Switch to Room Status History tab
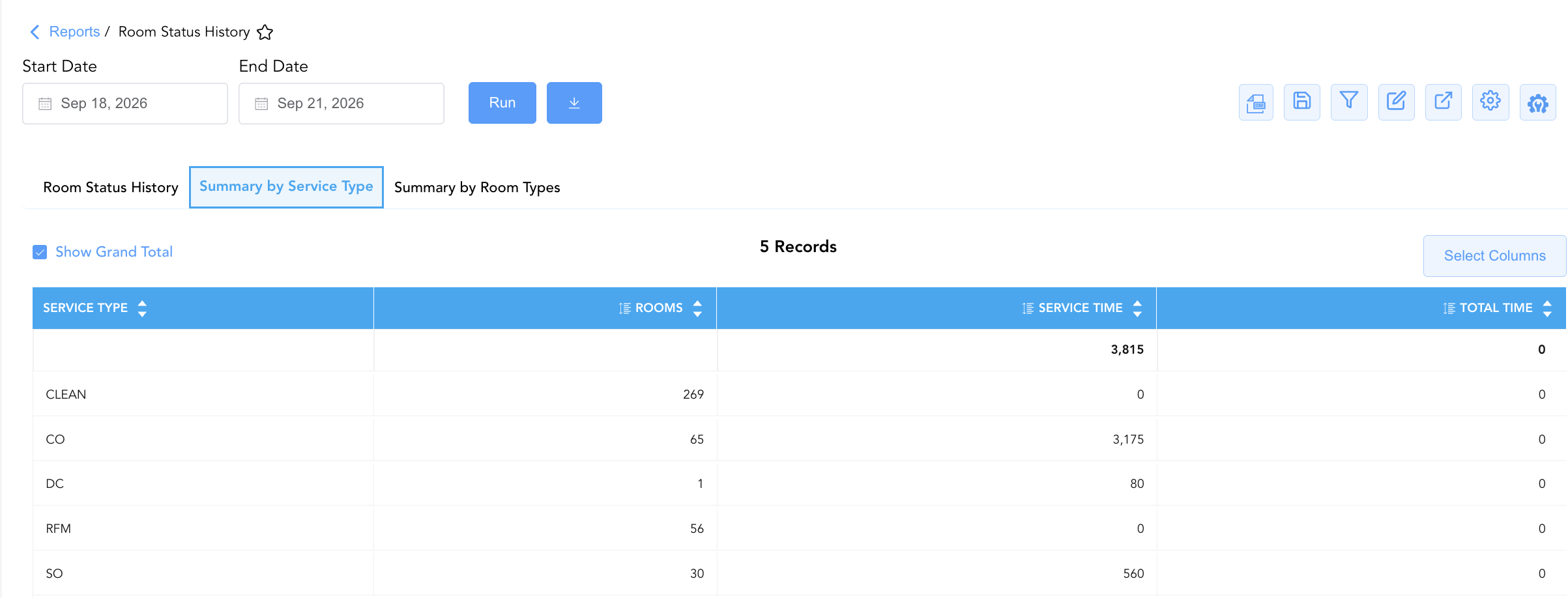The width and height of the screenshot is (1568, 598). 111,188
